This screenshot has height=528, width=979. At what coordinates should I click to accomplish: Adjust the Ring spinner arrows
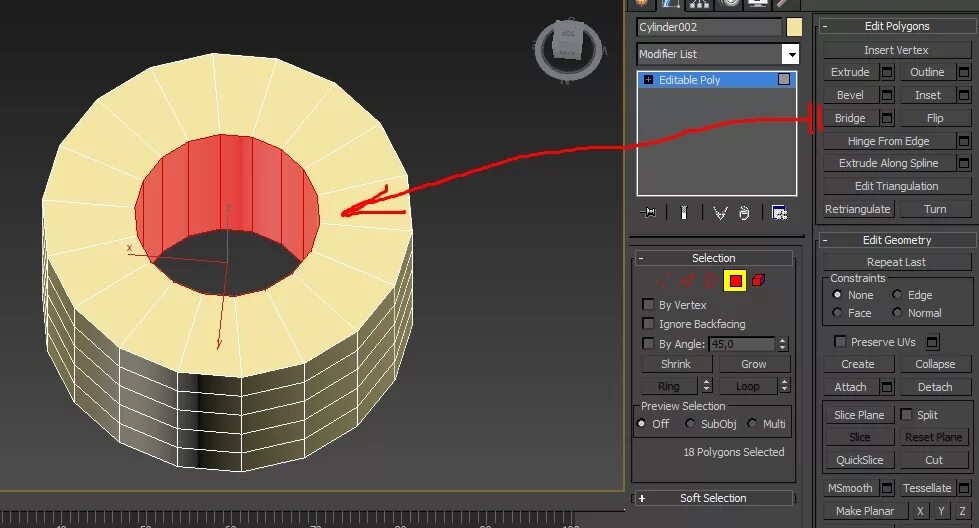tap(706, 386)
